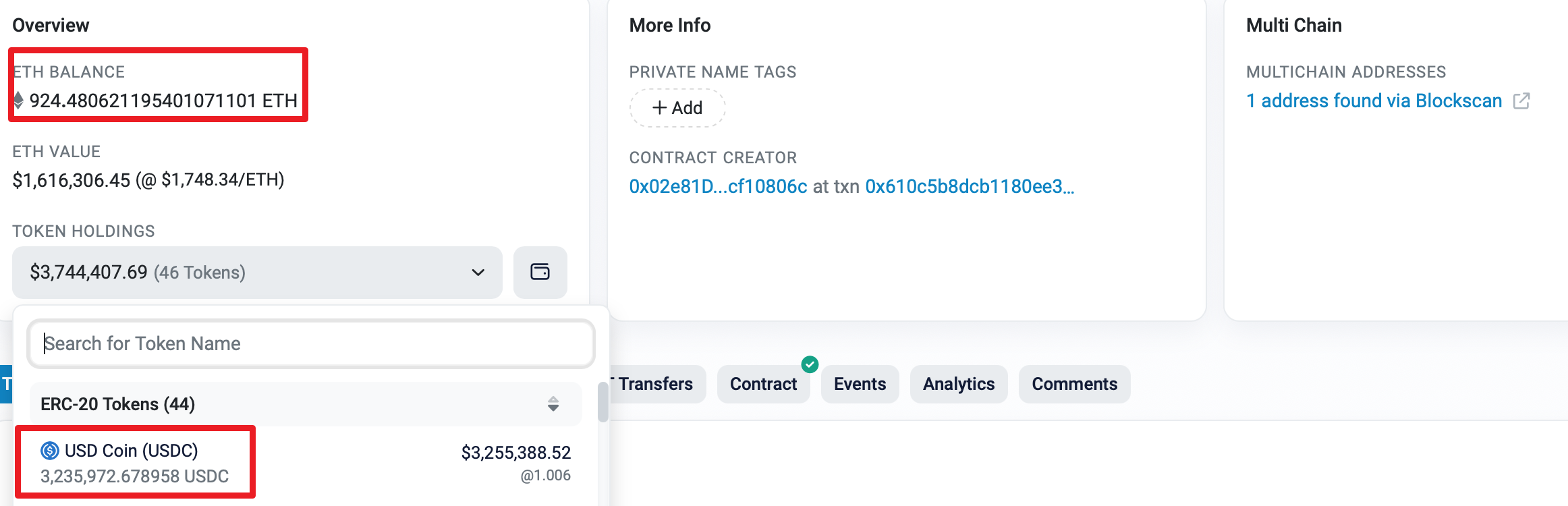The image size is (1568, 506).
Task: Expand the token holdings dropdown chevron
Action: click(x=478, y=273)
